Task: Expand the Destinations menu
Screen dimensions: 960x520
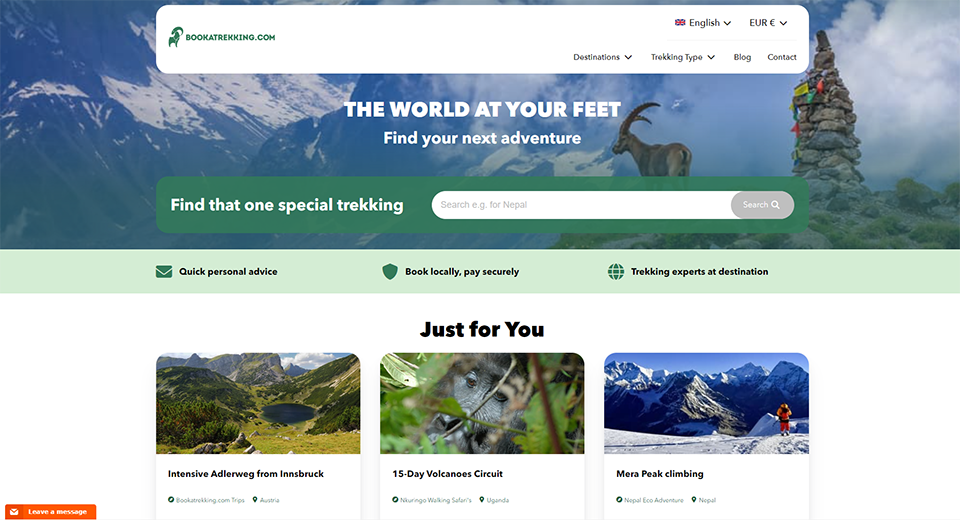Action: coord(602,57)
